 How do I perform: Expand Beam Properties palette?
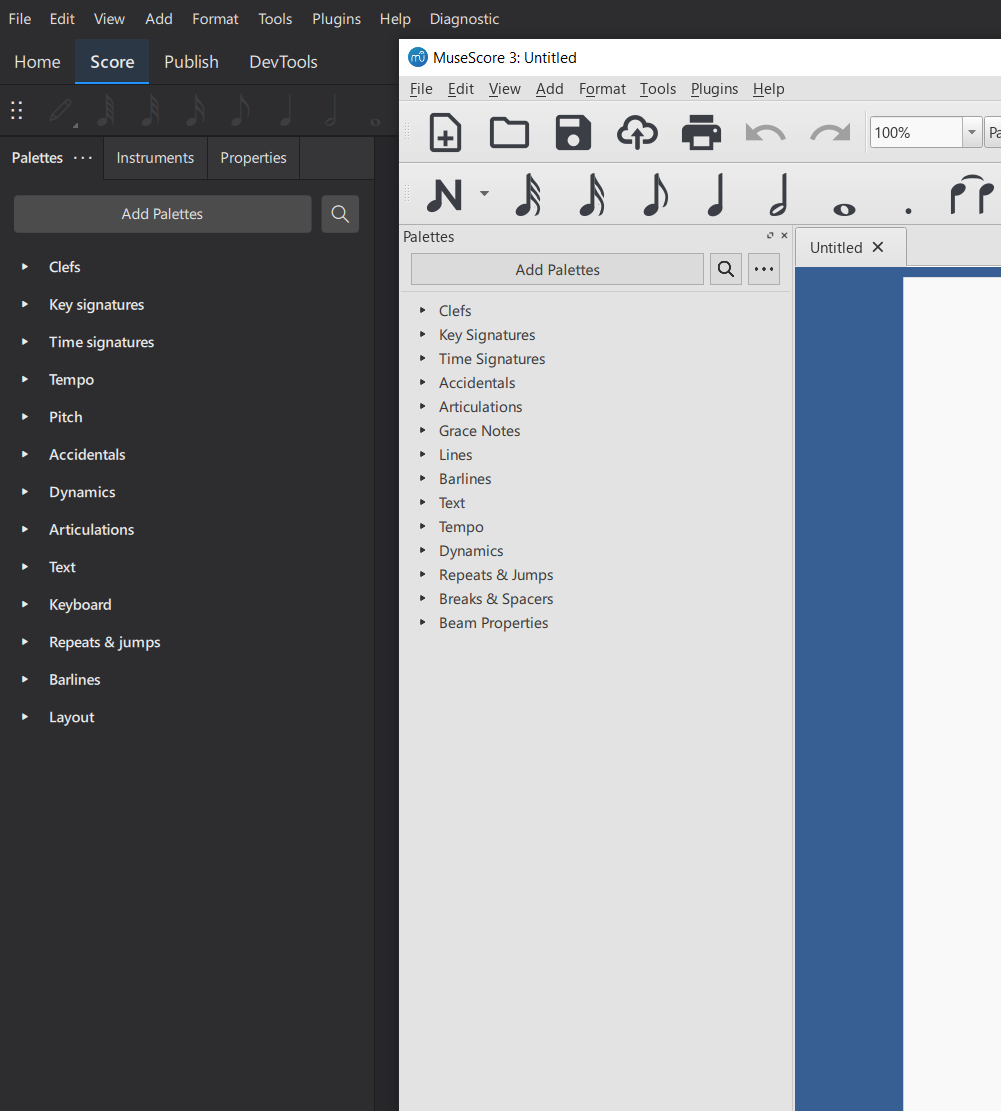point(422,622)
